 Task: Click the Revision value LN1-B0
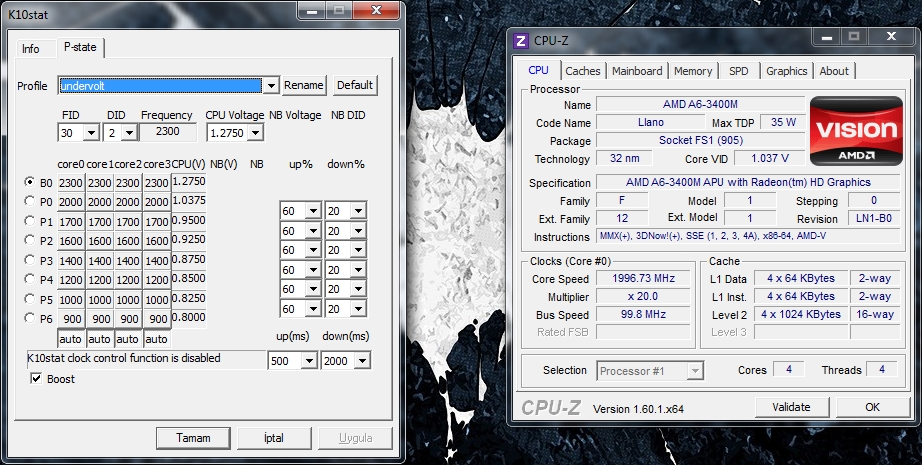(874, 218)
